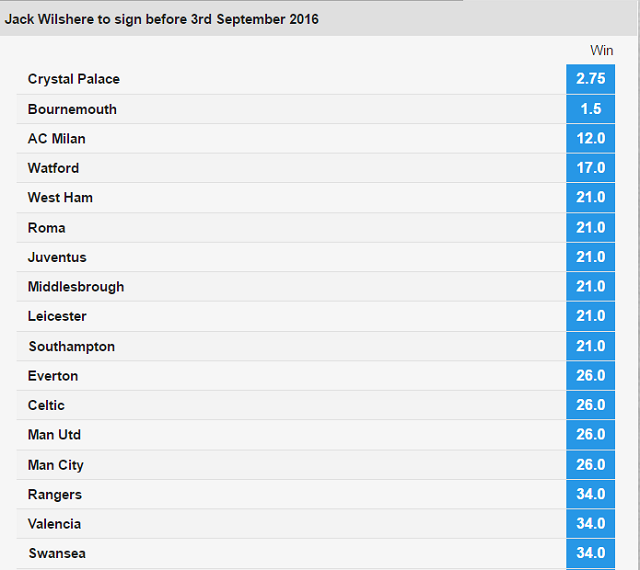The height and width of the screenshot is (570, 640).
Task: Click Roma 21.0 odds button
Action: [590, 227]
